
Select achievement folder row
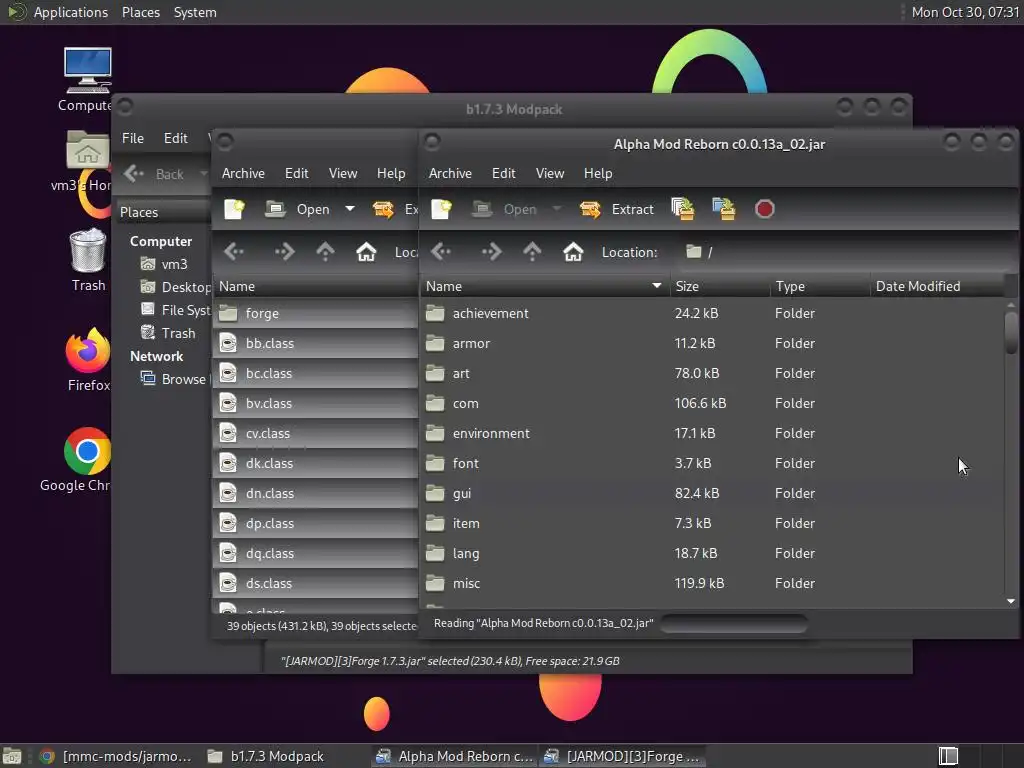point(712,313)
